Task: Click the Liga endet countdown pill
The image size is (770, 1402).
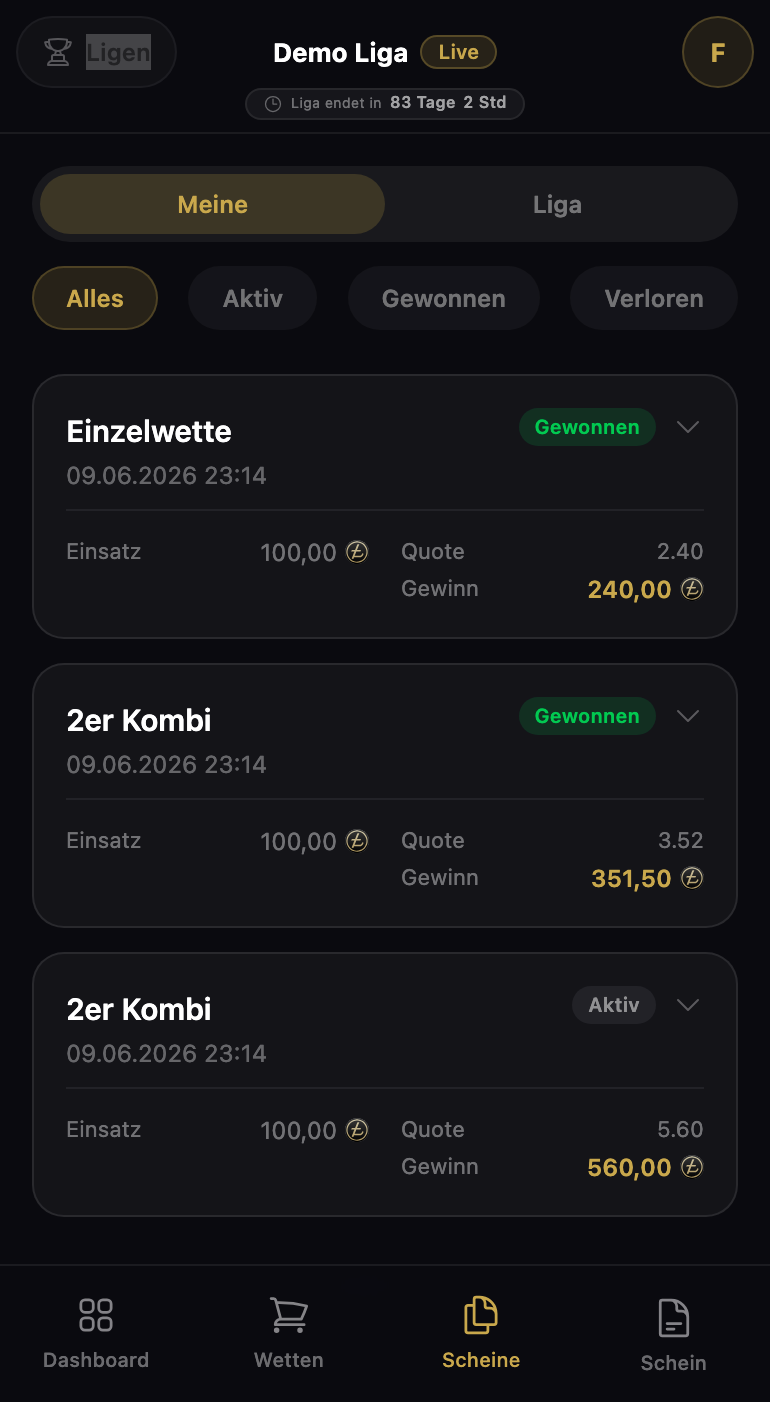Action: coord(385,103)
